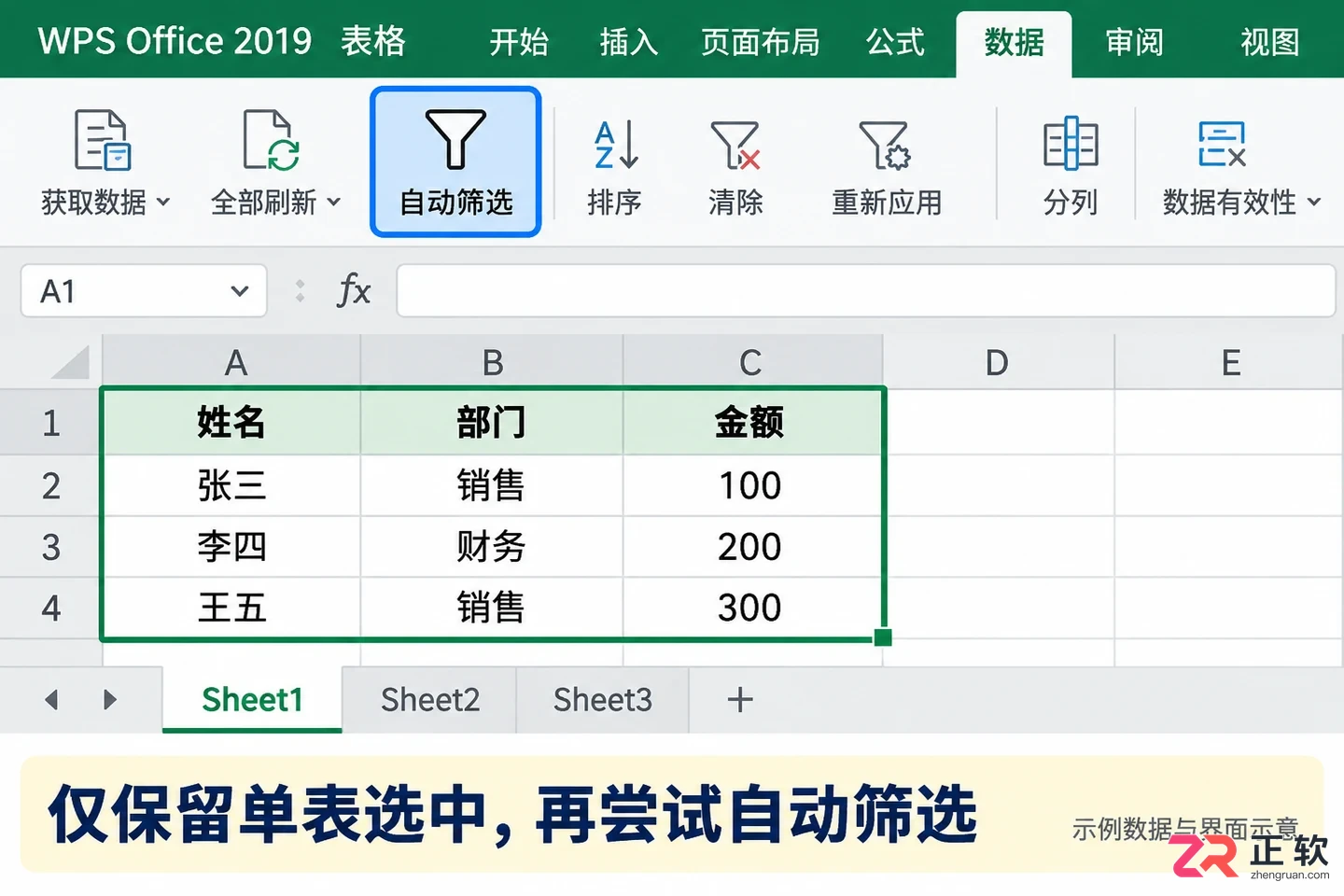The height and width of the screenshot is (896, 1344).
Task: Select row 3 header
Action: coord(50,547)
